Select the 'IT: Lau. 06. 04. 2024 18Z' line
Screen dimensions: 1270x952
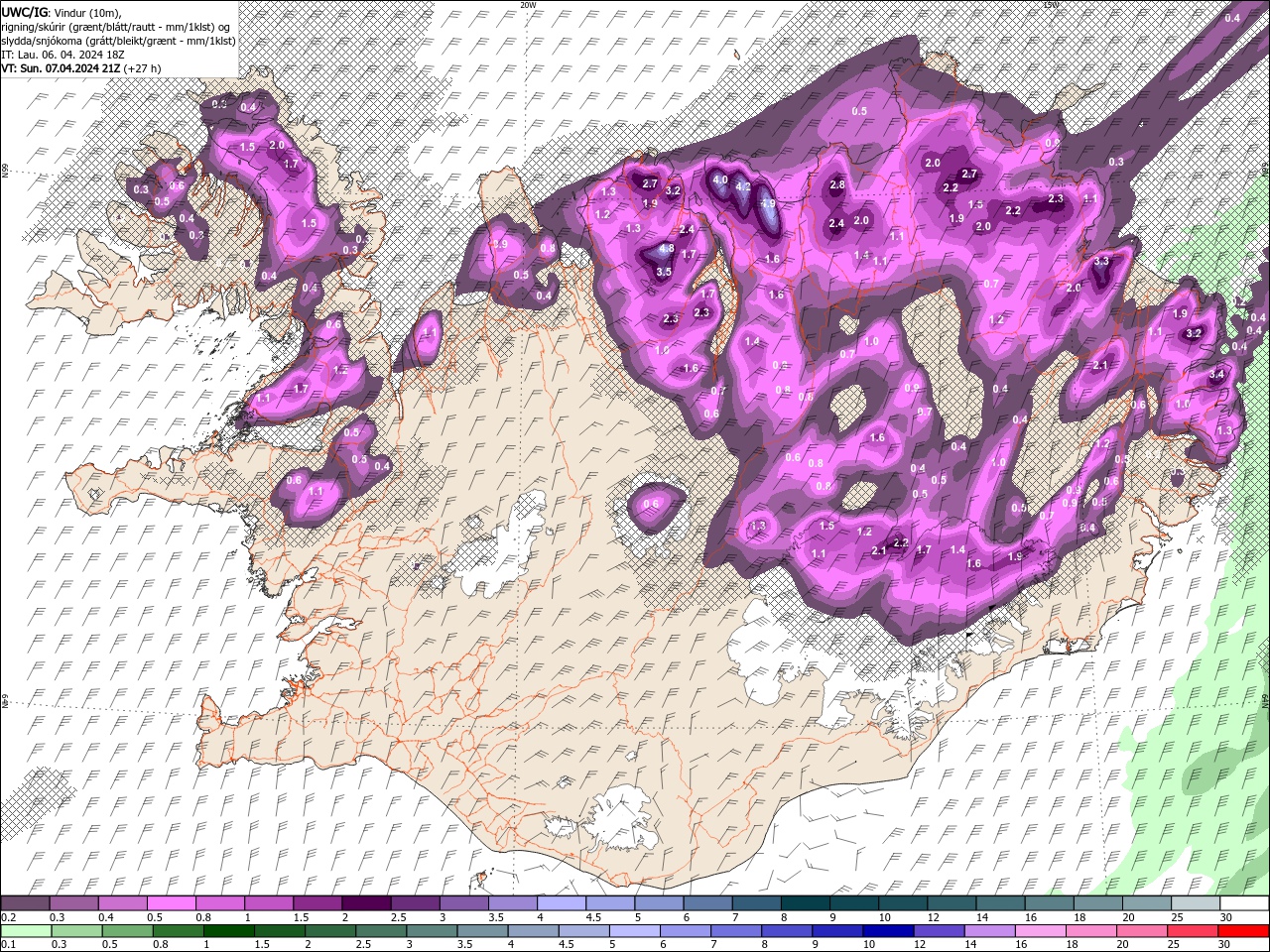pos(63,54)
